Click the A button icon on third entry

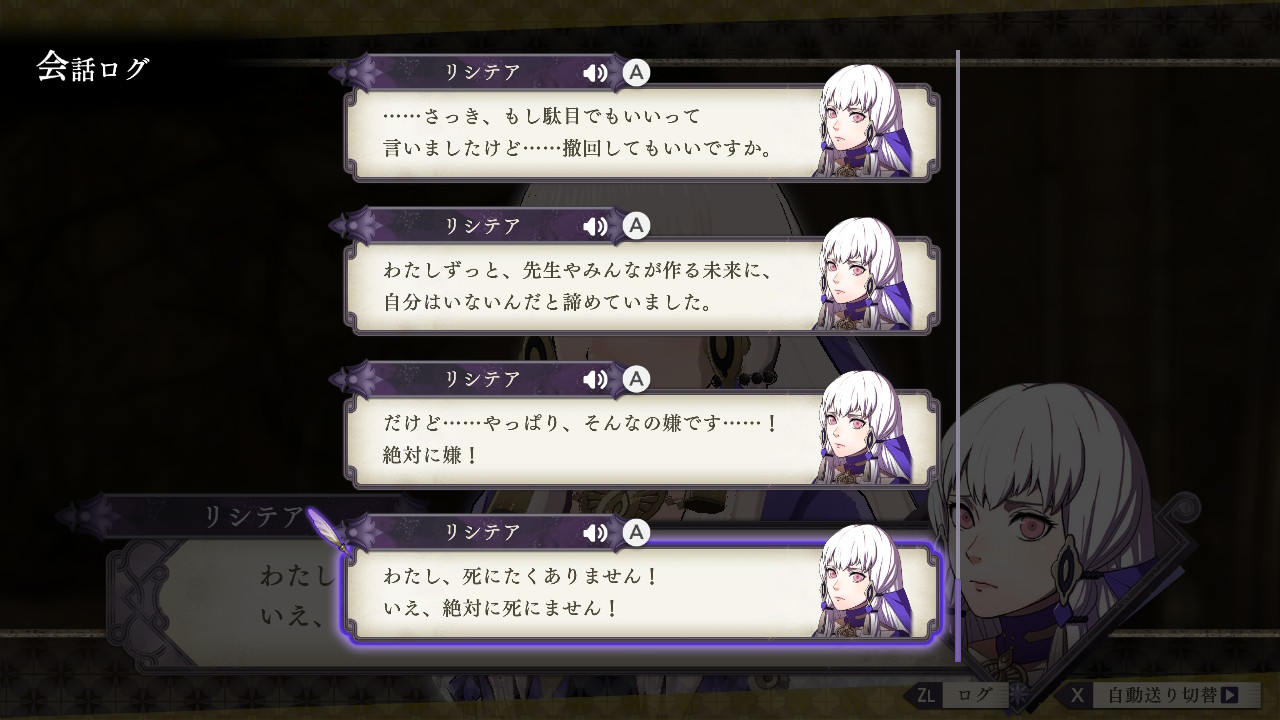(x=636, y=379)
